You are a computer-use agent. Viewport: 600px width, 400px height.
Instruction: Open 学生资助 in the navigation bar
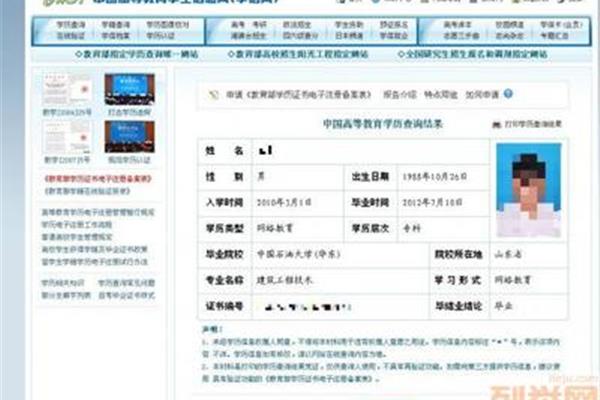click(349, 25)
